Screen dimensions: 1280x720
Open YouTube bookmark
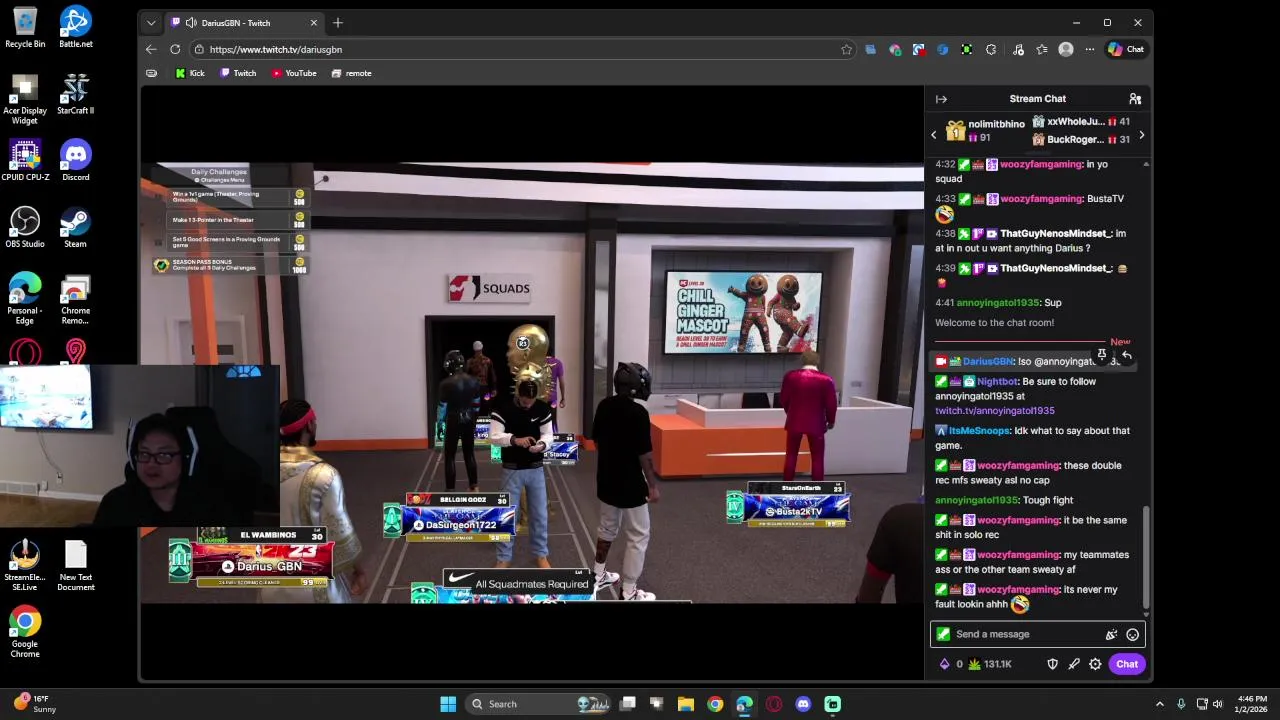point(294,73)
